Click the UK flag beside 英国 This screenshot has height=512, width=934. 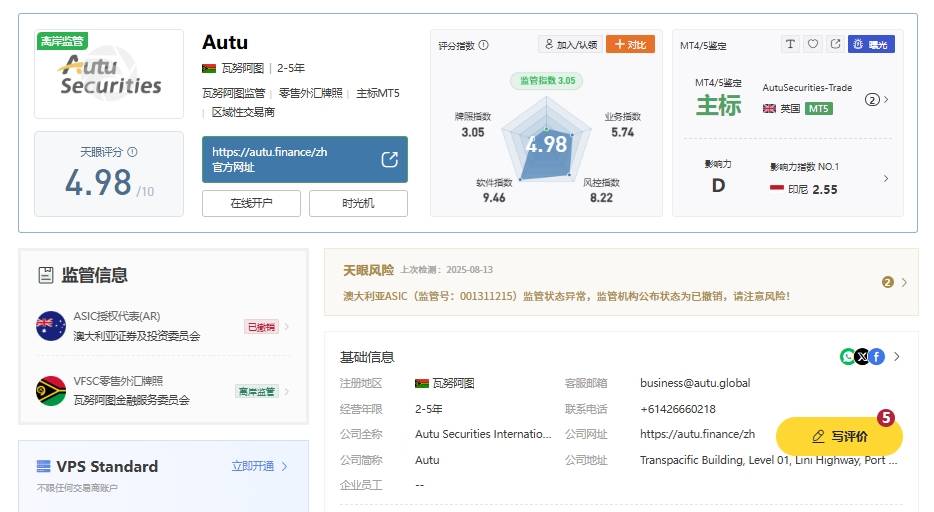pyautogui.click(x=770, y=108)
